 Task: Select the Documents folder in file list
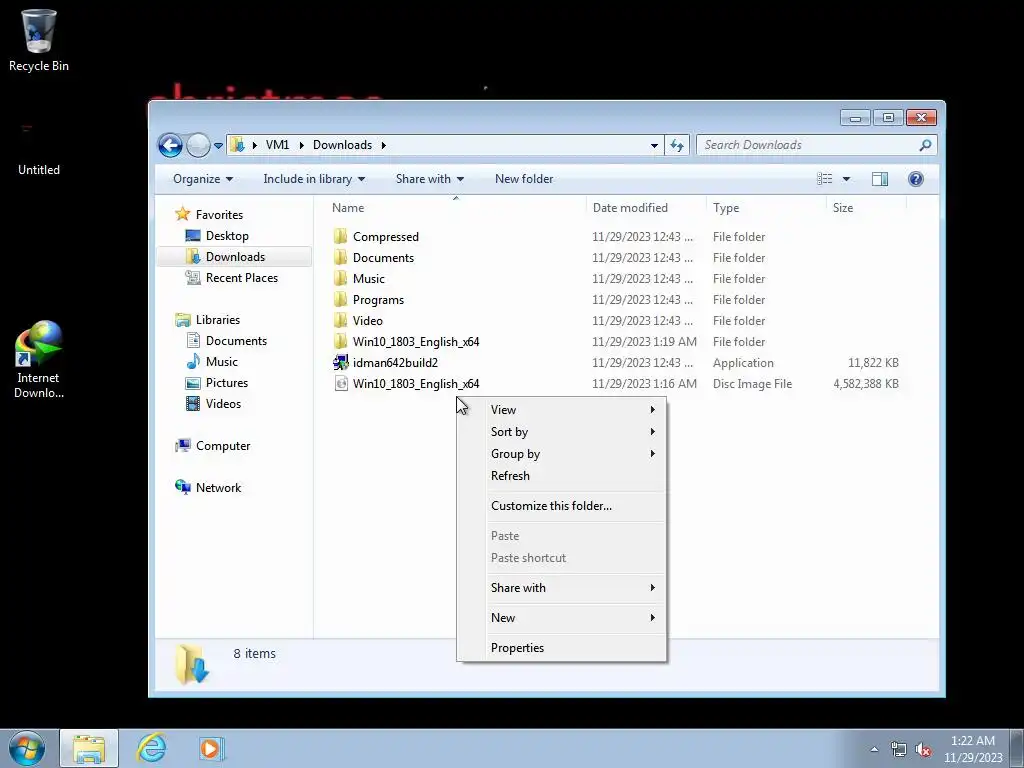(x=383, y=257)
